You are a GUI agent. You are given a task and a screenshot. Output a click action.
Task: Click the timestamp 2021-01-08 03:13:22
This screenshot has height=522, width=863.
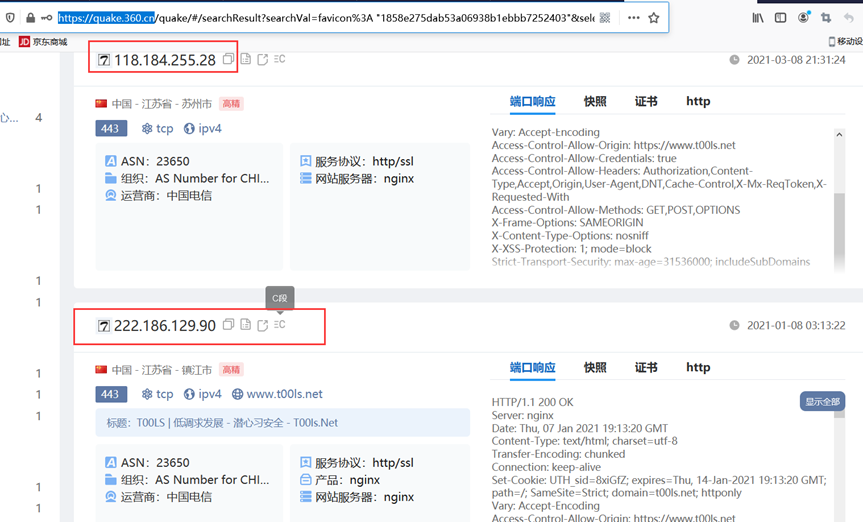click(x=796, y=325)
